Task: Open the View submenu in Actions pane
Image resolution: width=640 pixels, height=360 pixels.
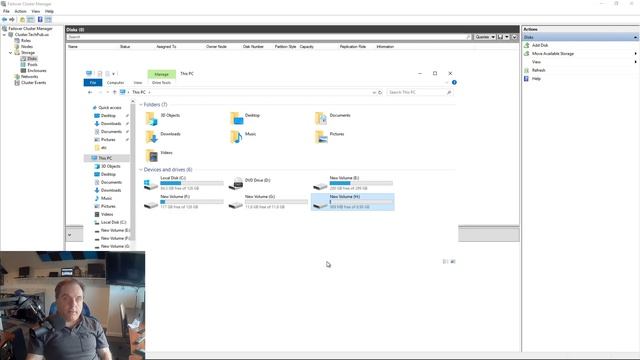Action: [x=536, y=62]
